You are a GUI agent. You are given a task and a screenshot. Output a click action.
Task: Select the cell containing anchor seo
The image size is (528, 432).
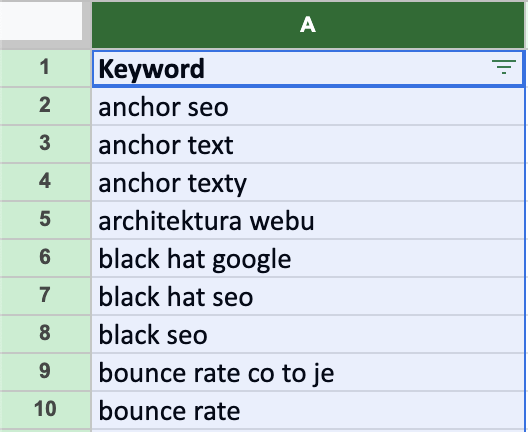click(x=308, y=106)
